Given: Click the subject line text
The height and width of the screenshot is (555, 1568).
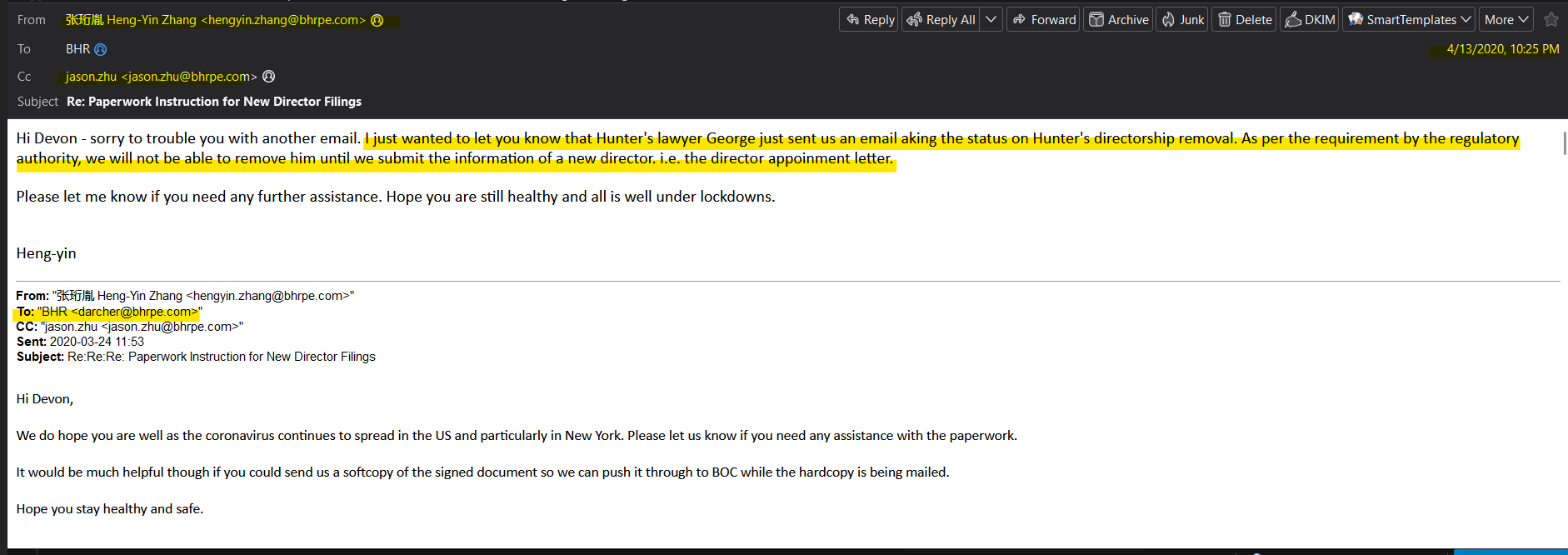Looking at the screenshot, I should pyautogui.click(x=214, y=102).
